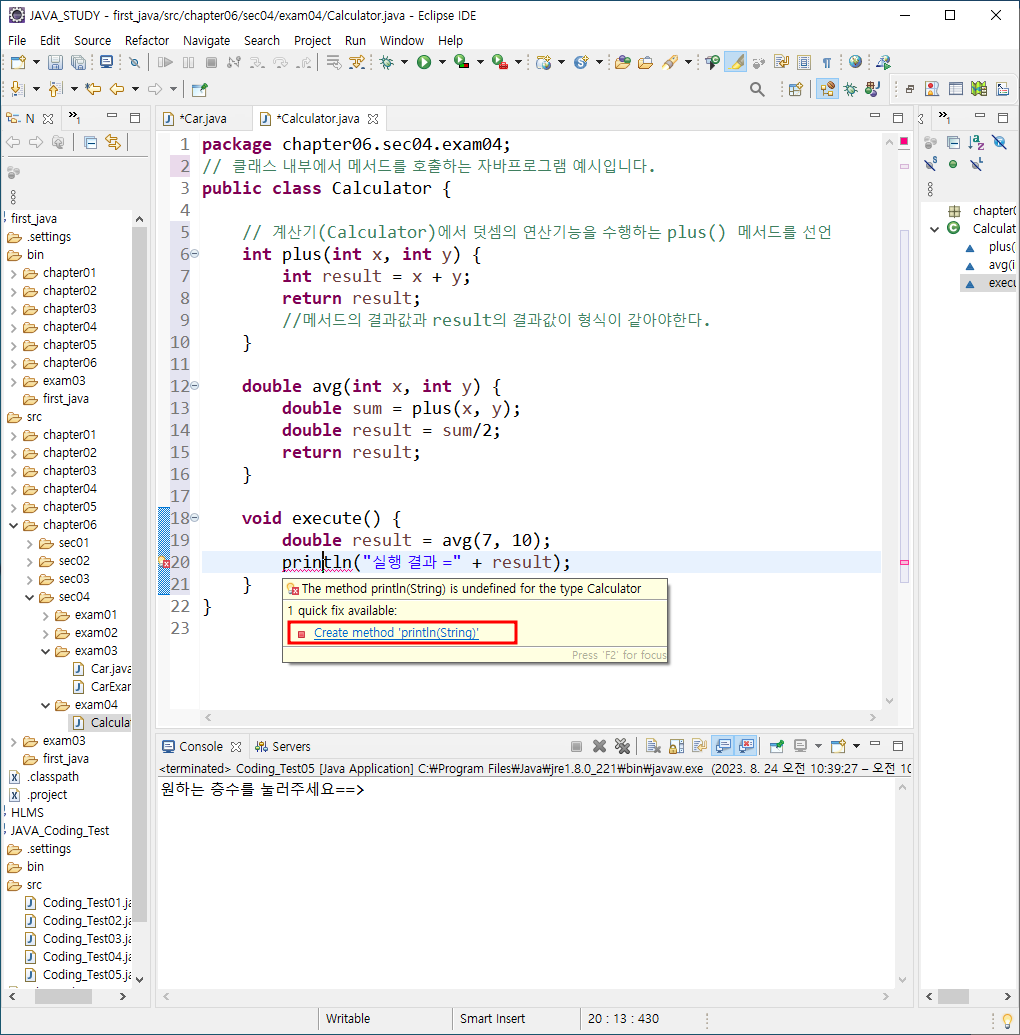Select Coding_Test03 file in tree
Image resolution: width=1020 pixels, height=1035 pixels.
pyautogui.click(x=79, y=939)
